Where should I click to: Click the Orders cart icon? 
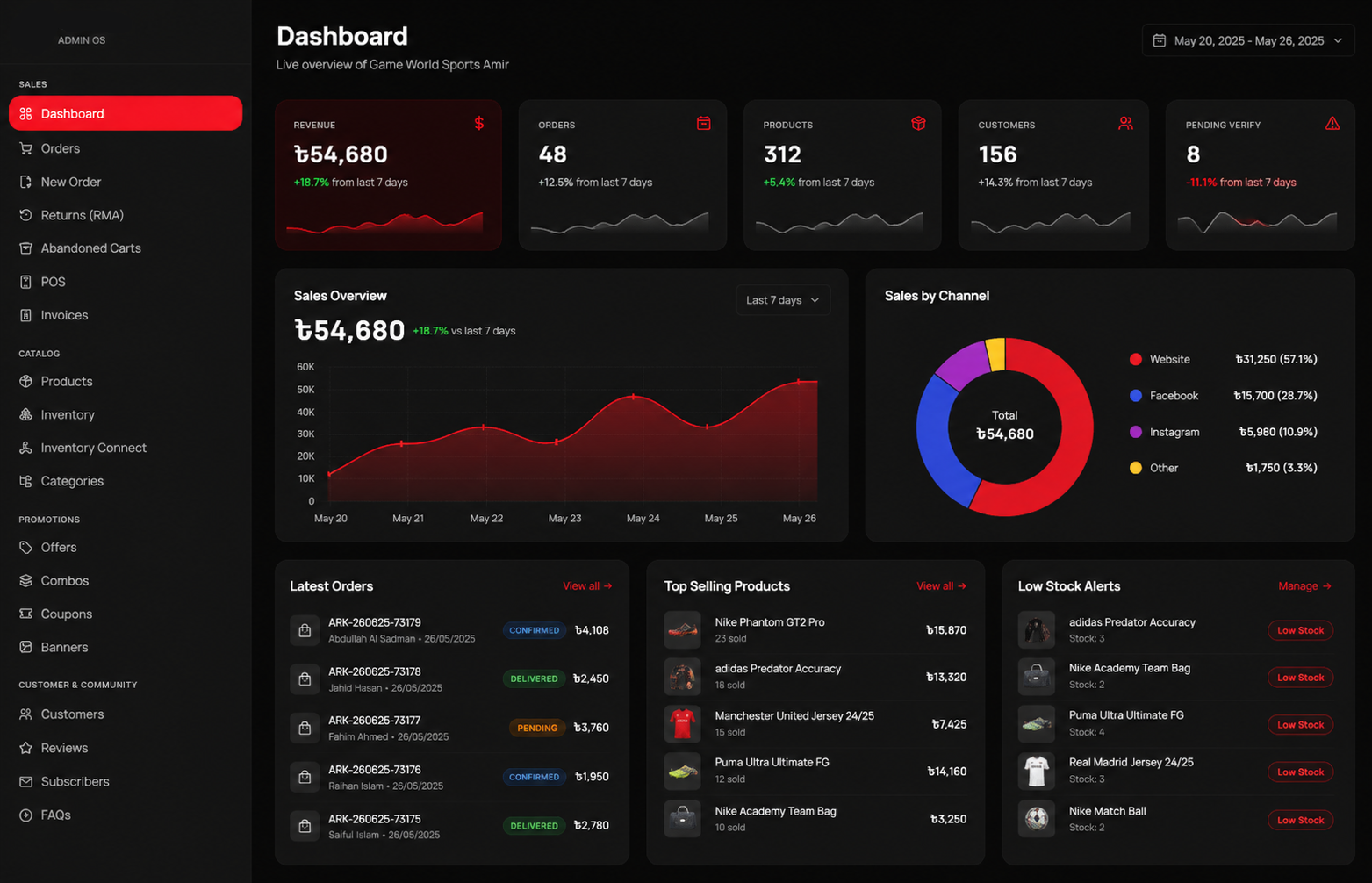click(x=25, y=148)
